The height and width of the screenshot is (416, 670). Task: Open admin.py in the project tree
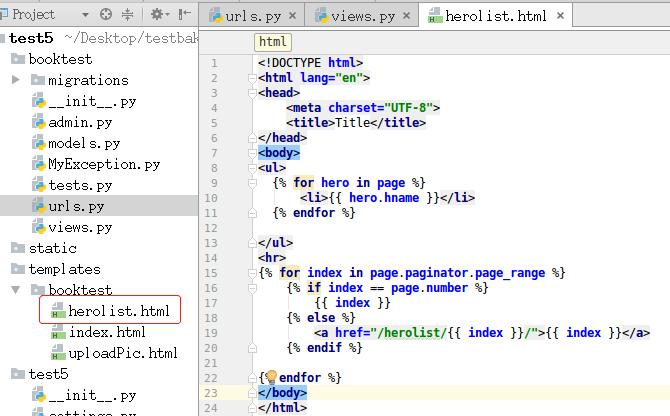coord(80,122)
